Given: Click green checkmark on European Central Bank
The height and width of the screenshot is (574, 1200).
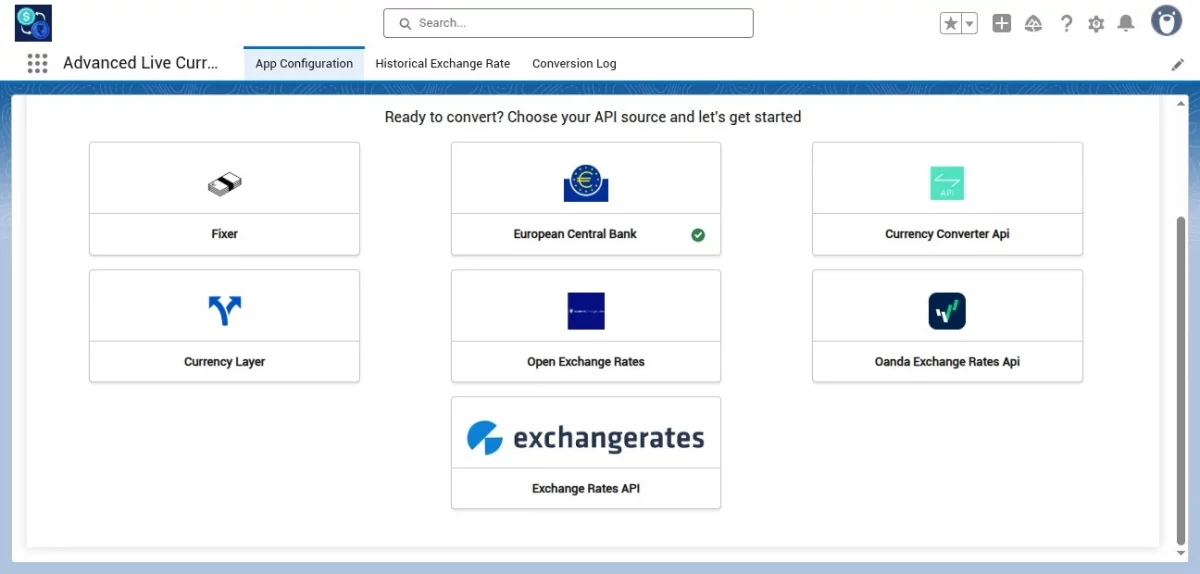Looking at the screenshot, I should [698, 235].
